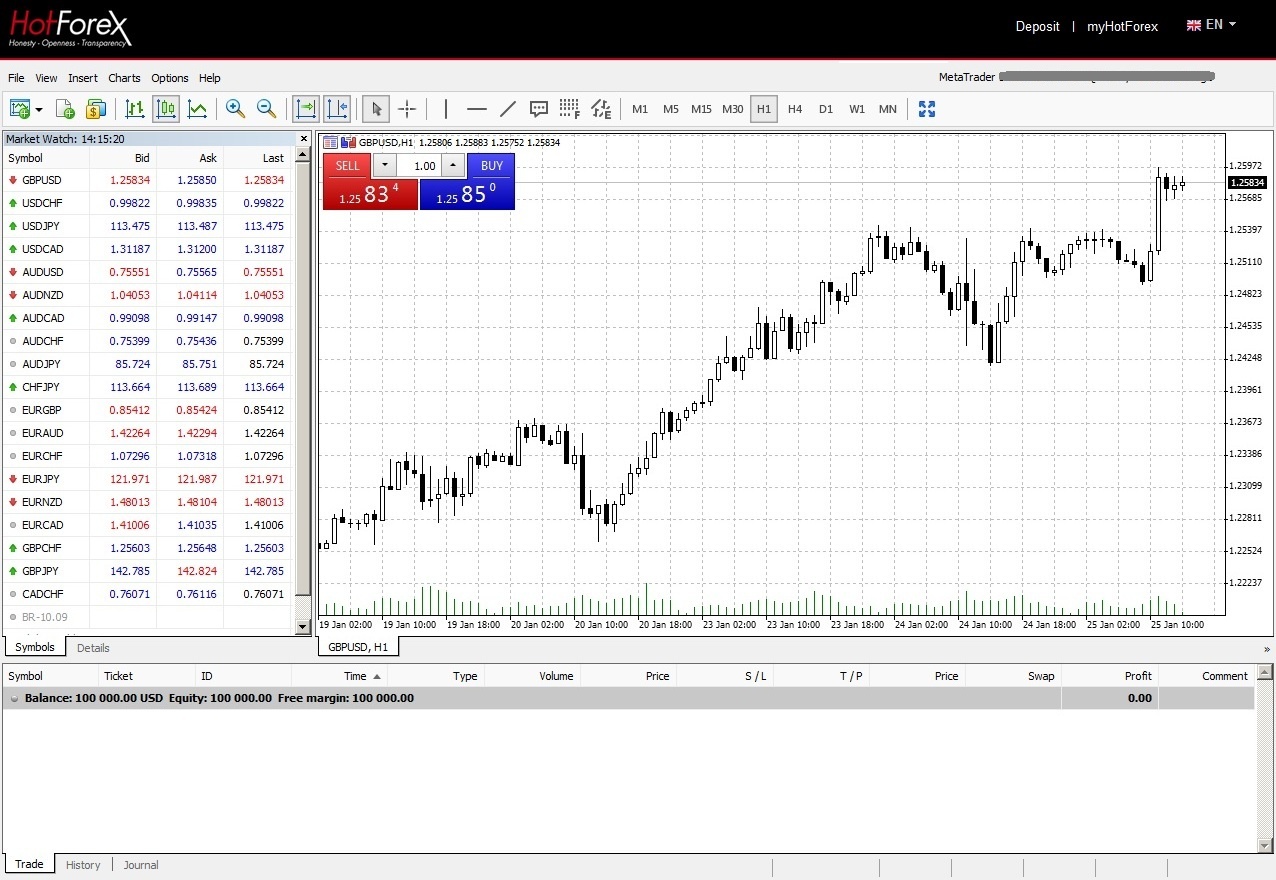This screenshot has height=880, width=1276.
Task: Open the EN language dropdown
Action: coord(1211,25)
